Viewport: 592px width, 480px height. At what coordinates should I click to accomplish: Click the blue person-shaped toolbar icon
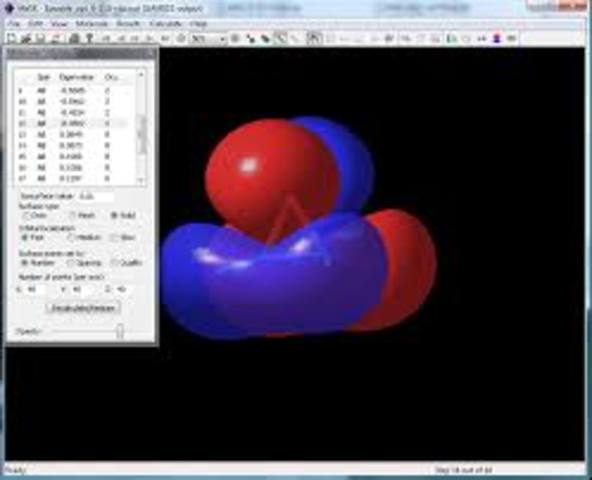point(497,38)
